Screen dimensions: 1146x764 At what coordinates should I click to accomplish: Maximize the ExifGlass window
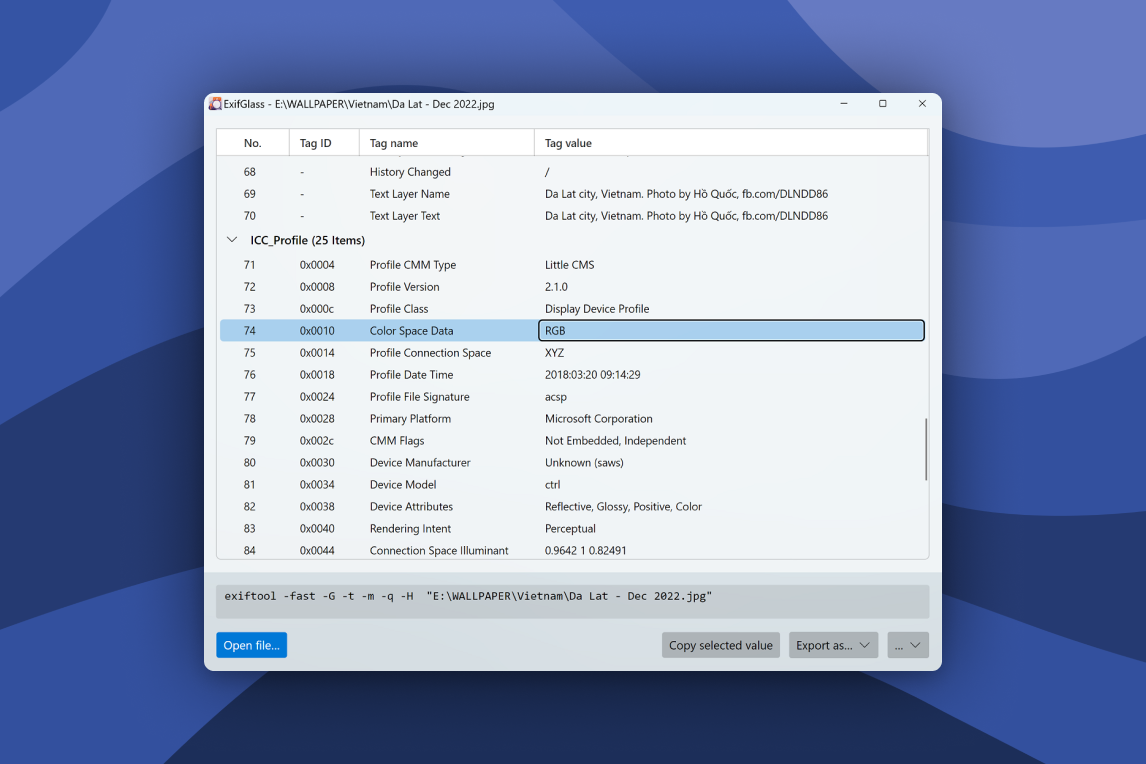pos(882,104)
